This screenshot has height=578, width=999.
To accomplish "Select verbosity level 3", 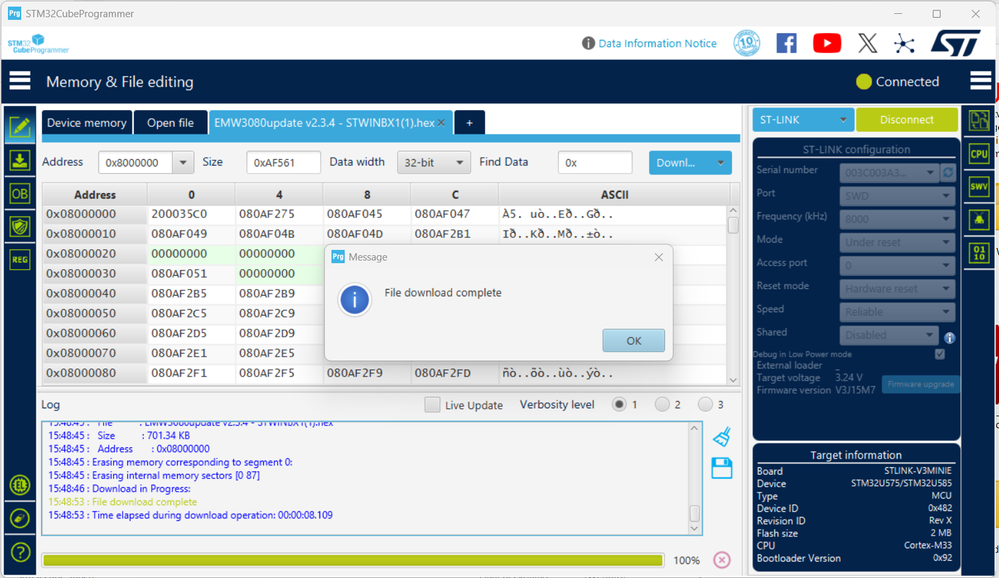I will (705, 405).
